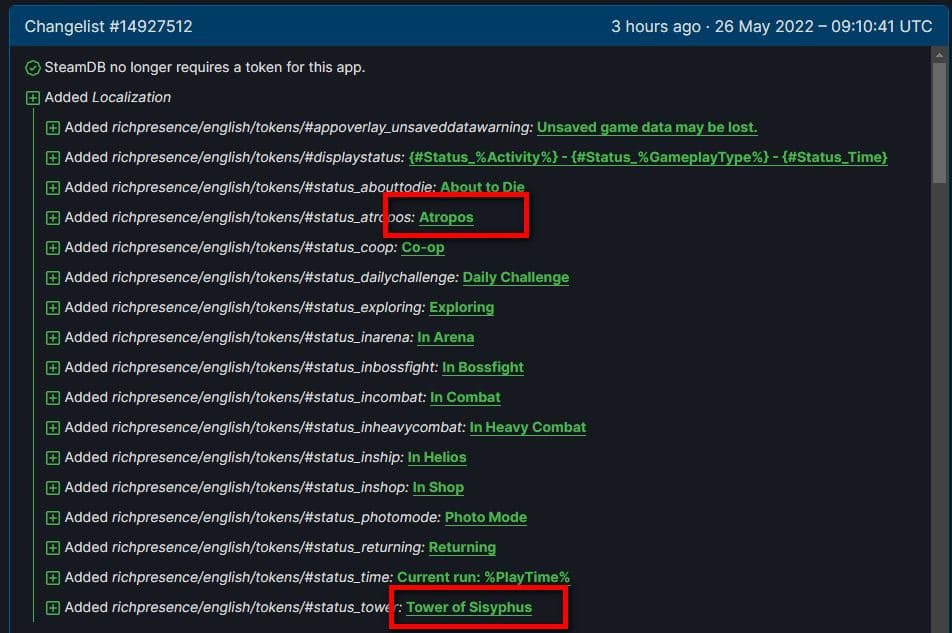Click plus icon beside status_inheavycombat entry

click(53, 428)
